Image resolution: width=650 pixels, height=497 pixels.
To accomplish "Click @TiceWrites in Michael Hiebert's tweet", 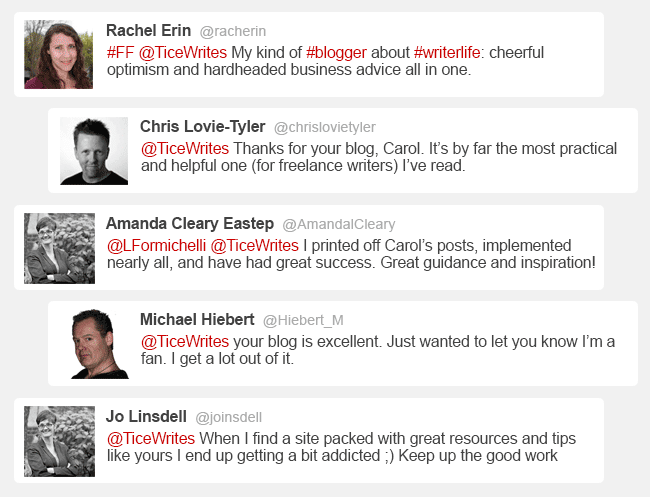I will [x=185, y=341].
